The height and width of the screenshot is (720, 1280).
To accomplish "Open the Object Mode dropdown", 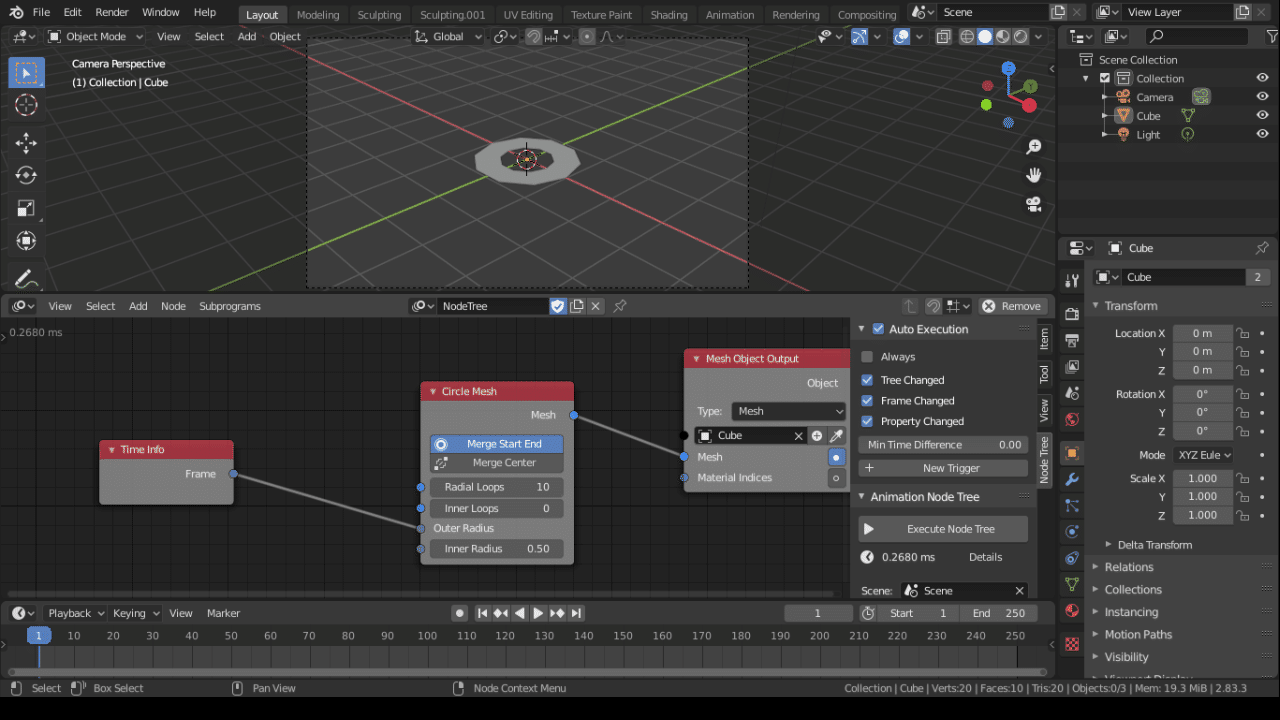I will pyautogui.click(x=96, y=36).
